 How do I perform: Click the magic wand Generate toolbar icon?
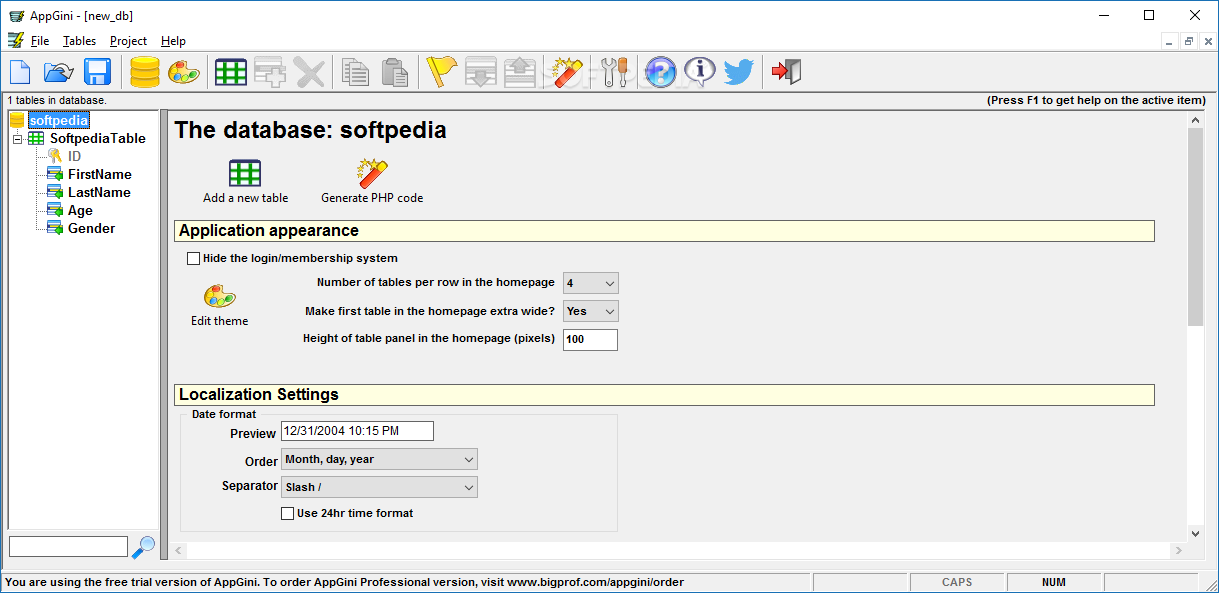click(567, 72)
